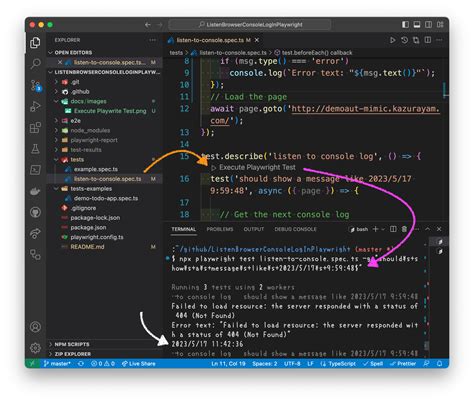Viewport: 474px width, 401px height.
Task: Switch to the TERMINAL panel tab
Action: [183, 229]
